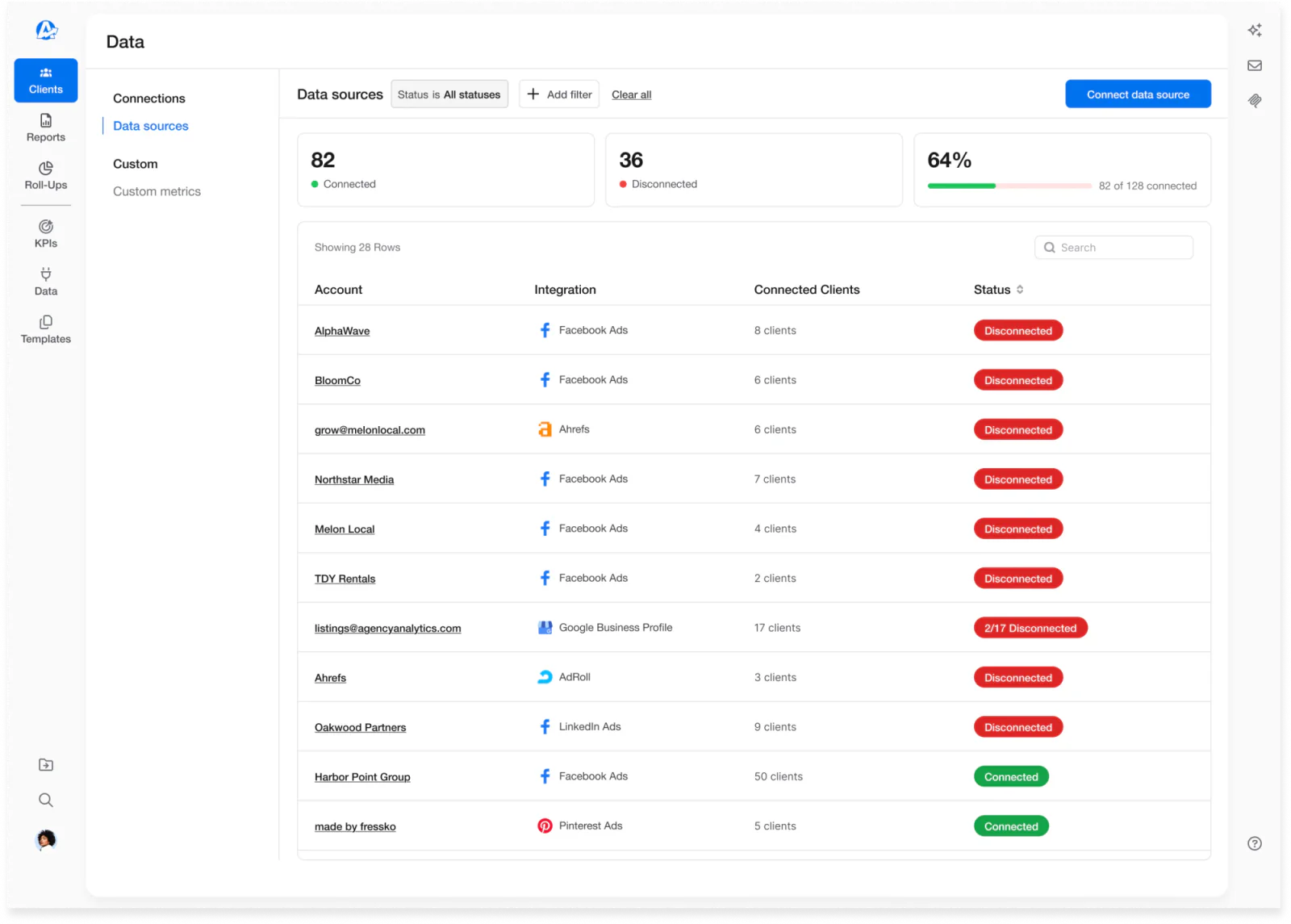Click Connect data source button
The width and height of the screenshot is (1291, 924).
(1138, 94)
